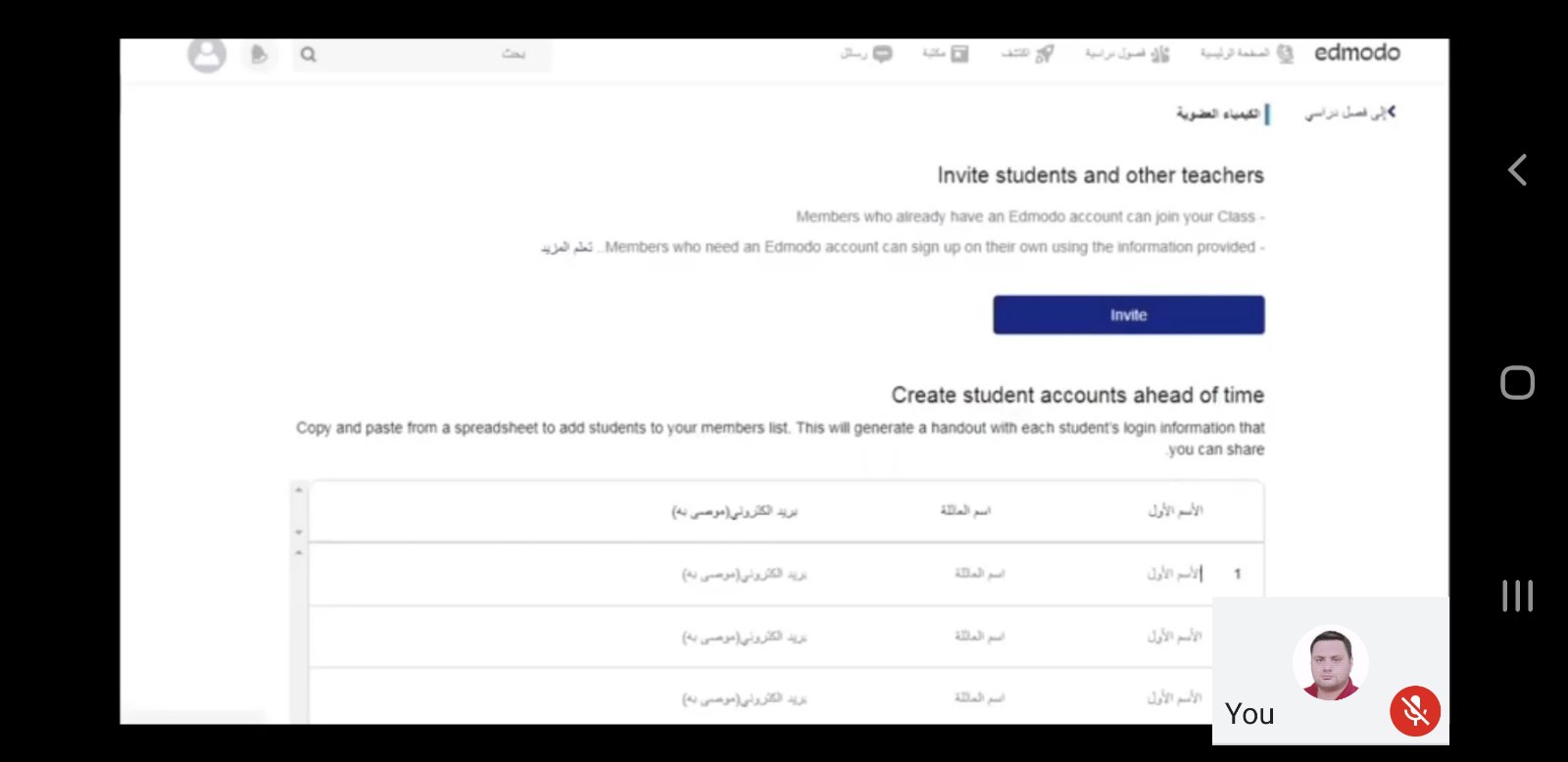
Task: Click the blue Invite button
Action: click(1128, 315)
